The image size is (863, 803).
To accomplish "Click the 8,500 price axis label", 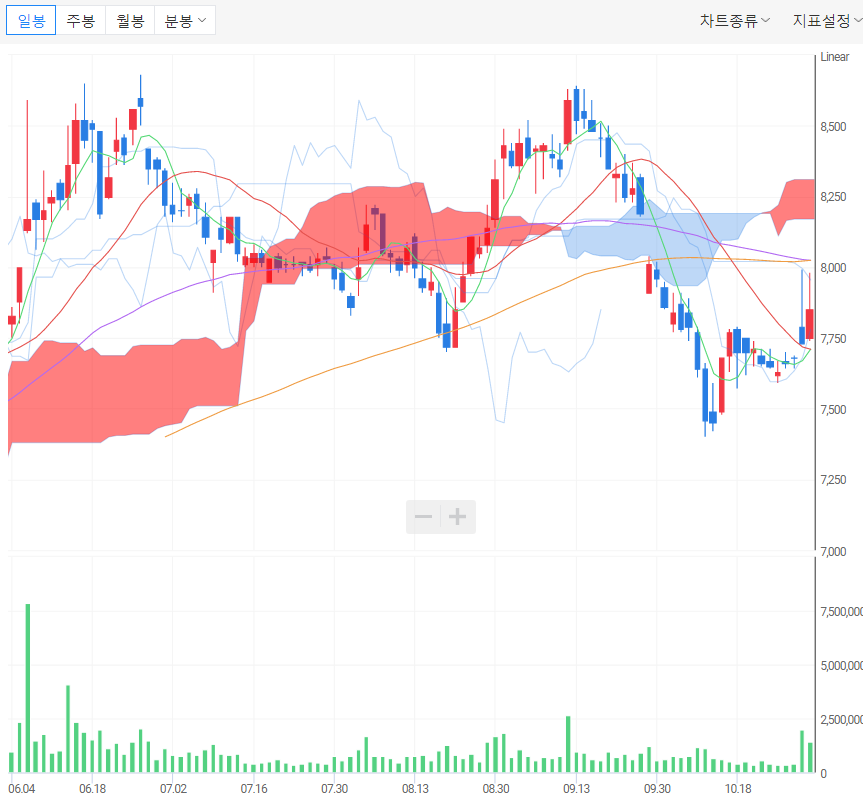I will coord(833,127).
